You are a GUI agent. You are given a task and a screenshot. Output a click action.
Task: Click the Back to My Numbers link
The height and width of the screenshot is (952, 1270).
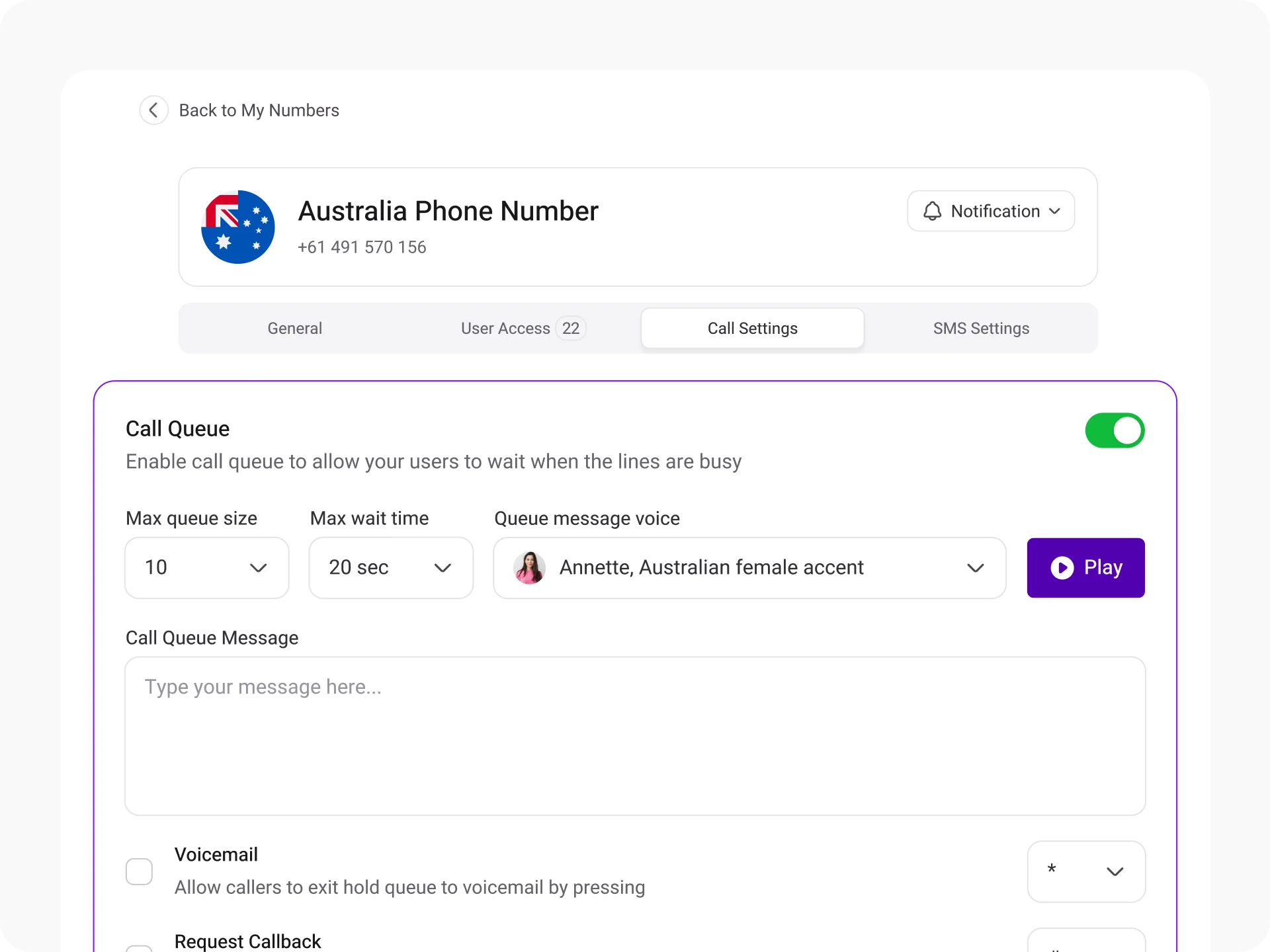pos(259,110)
